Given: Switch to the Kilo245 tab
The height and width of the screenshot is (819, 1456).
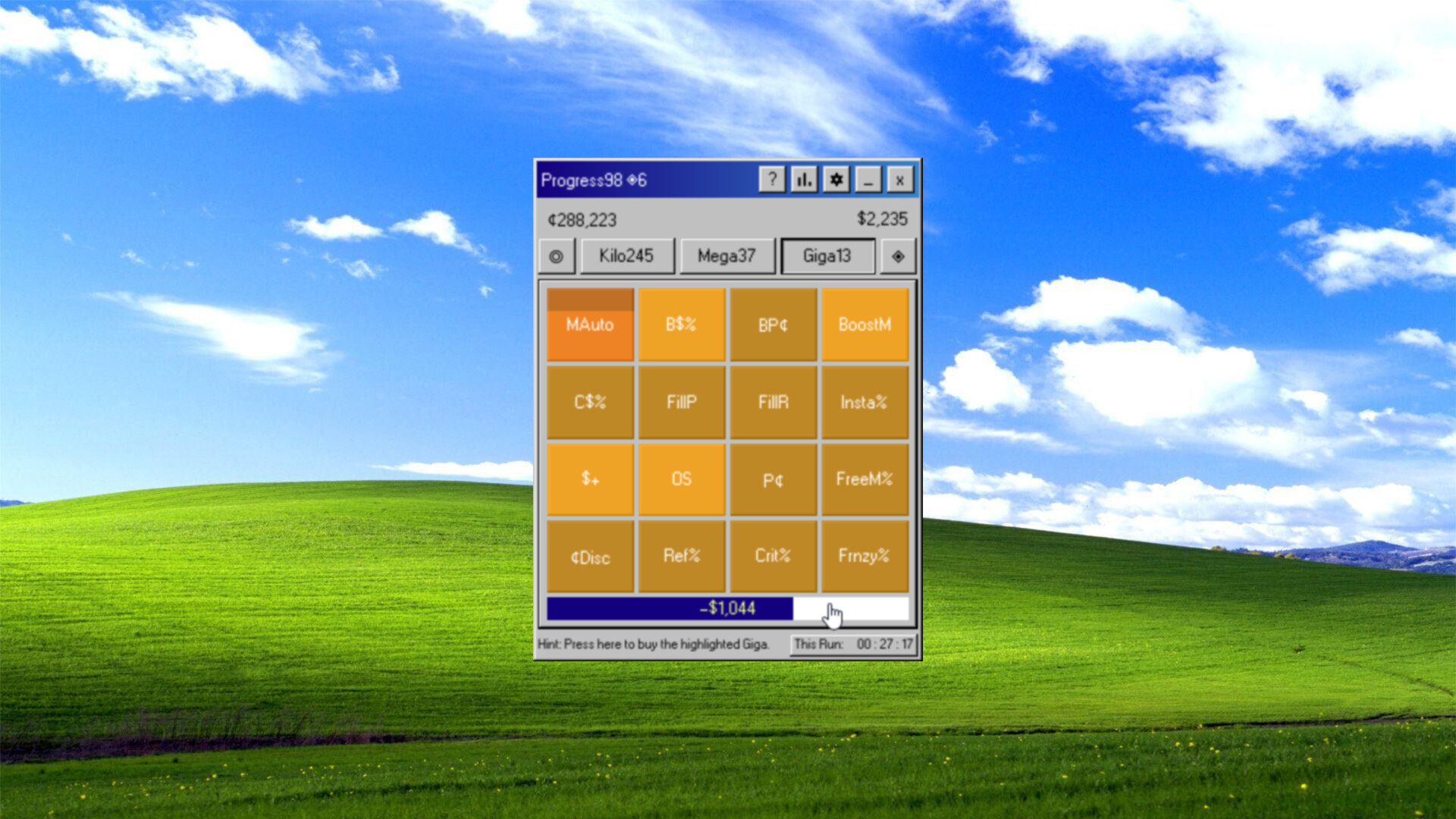Looking at the screenshot, I should pos(626,256).
